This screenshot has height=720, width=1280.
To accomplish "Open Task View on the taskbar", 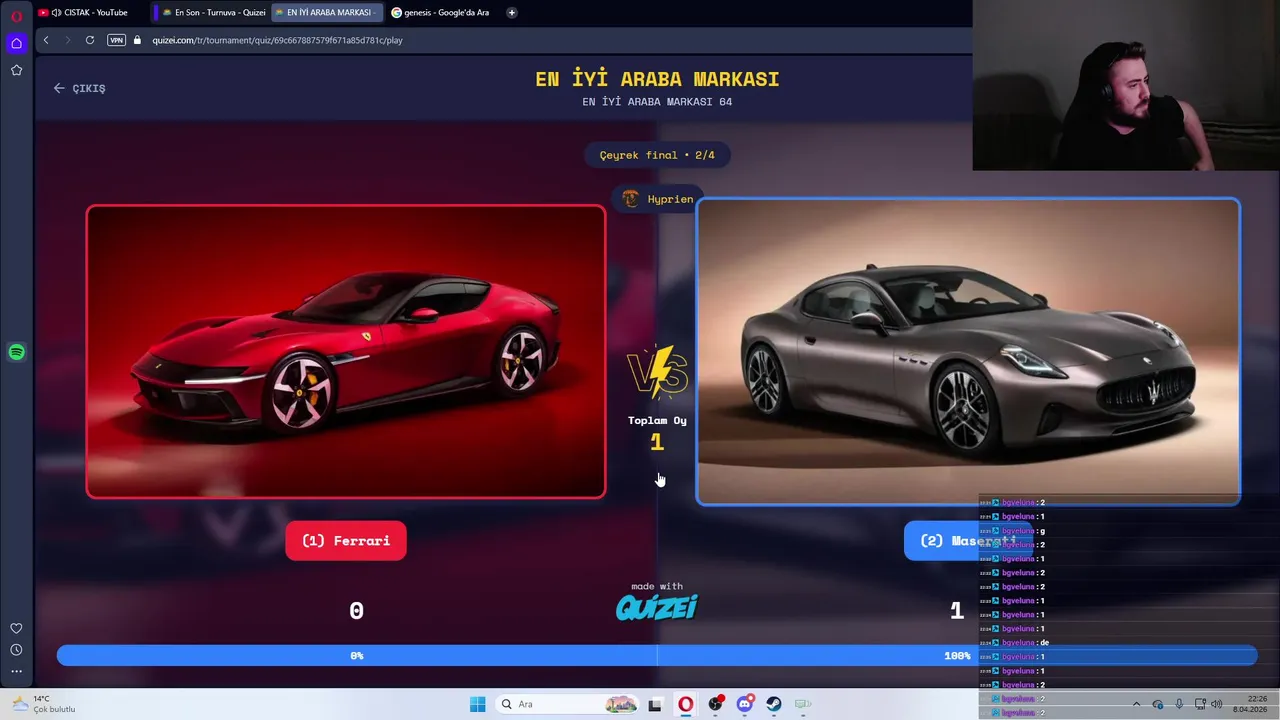I will [x=655, y=704].
